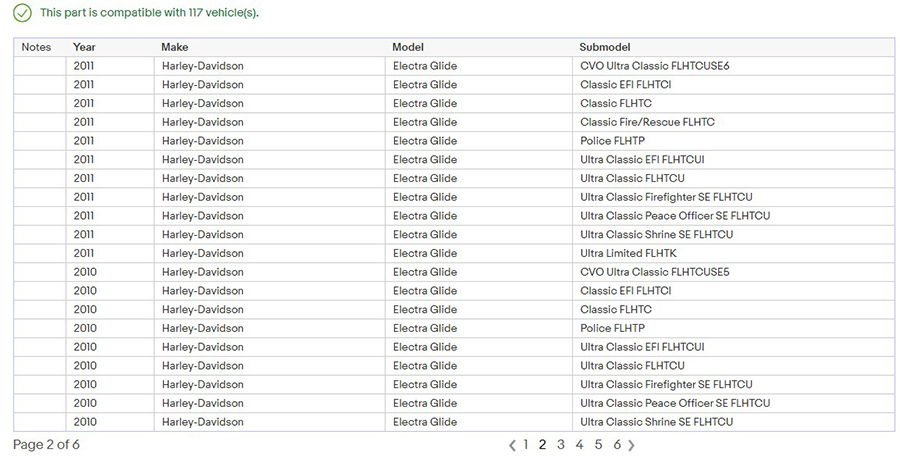Click year 2010 in the FLHTCUSE5 row
The width and height of the screenshot is (900, 456).
pos(85,272)
